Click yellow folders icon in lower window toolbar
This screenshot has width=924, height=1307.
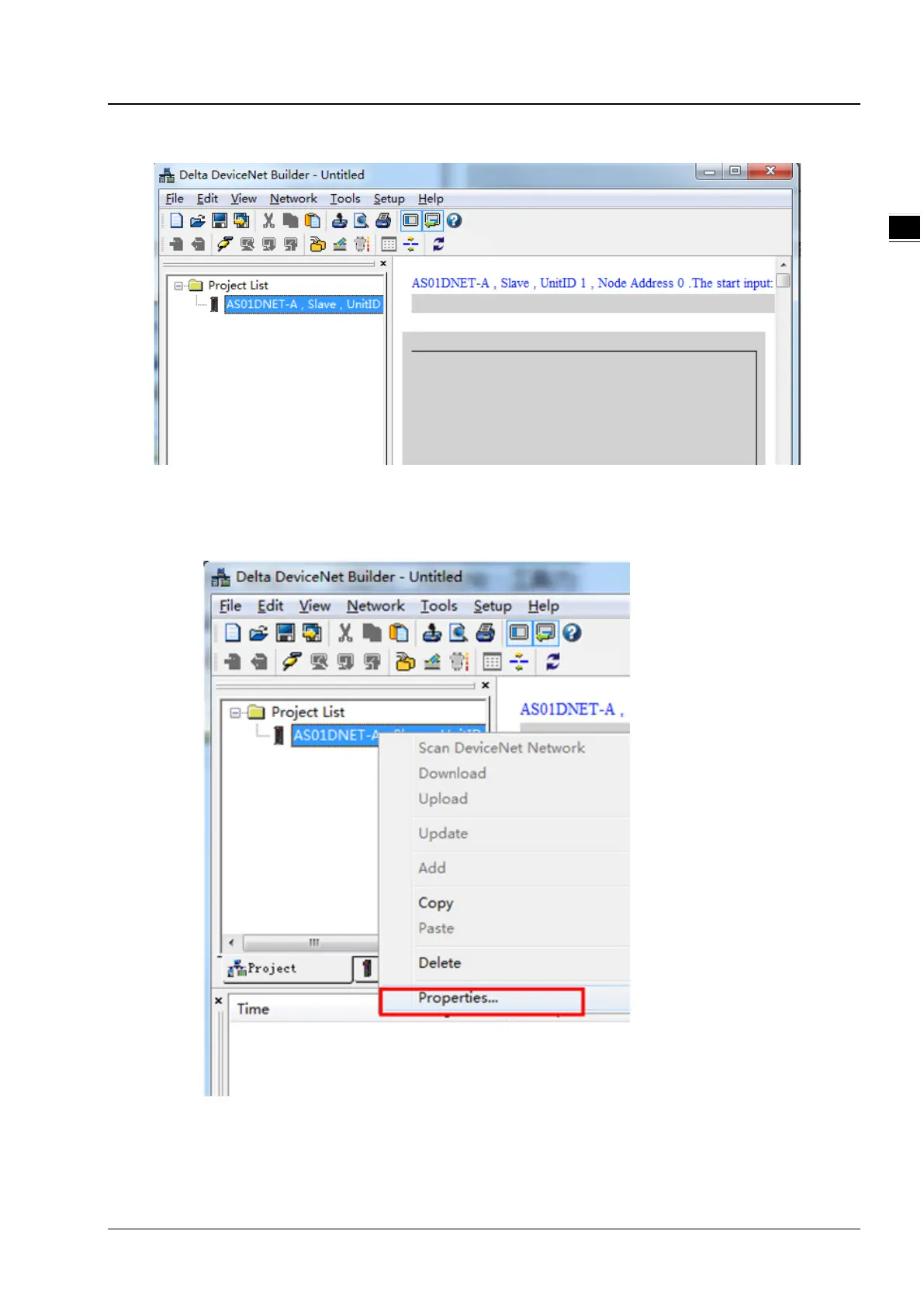tap(405, 661)
